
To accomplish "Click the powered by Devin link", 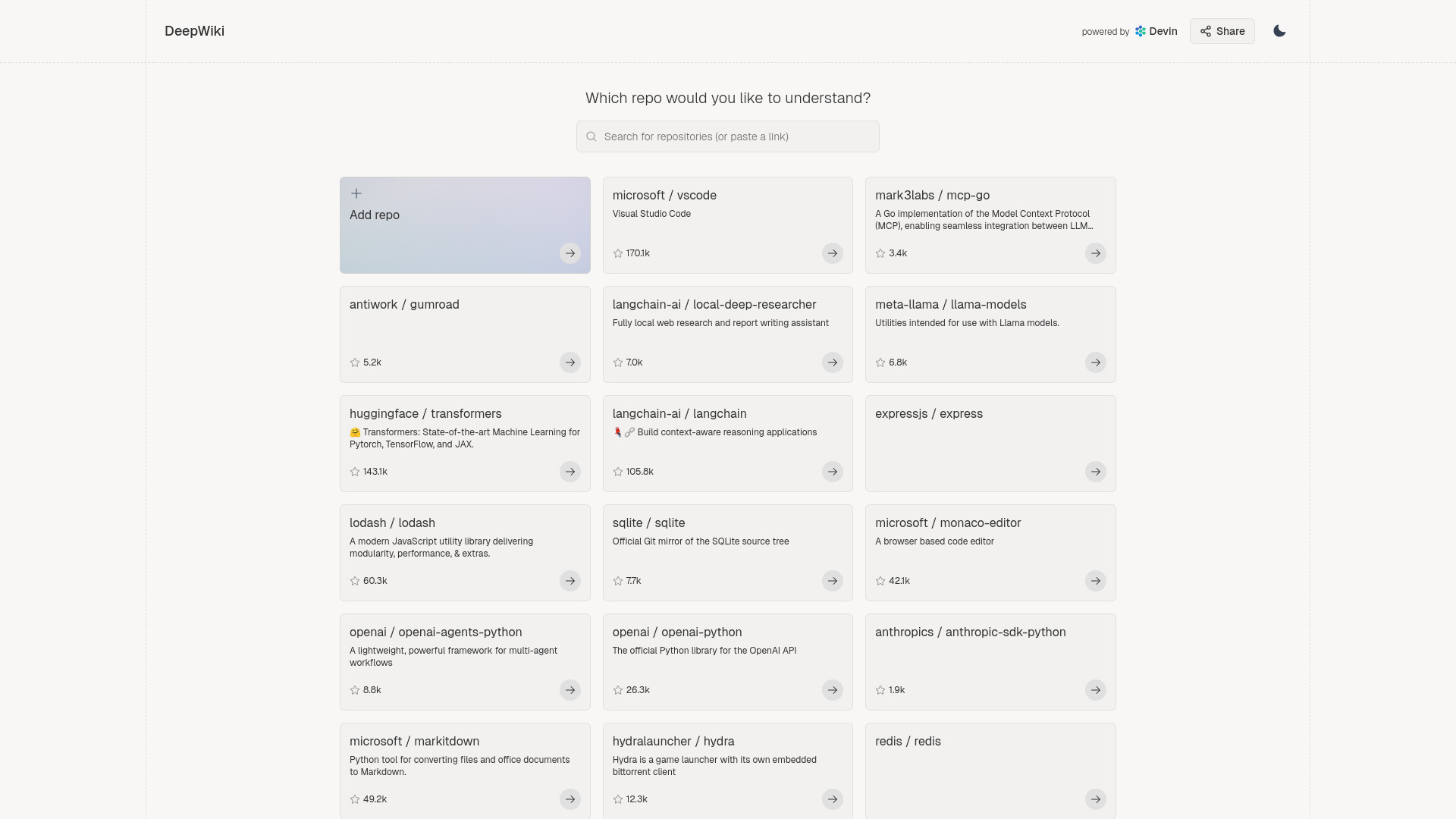I will [1129, 31].
